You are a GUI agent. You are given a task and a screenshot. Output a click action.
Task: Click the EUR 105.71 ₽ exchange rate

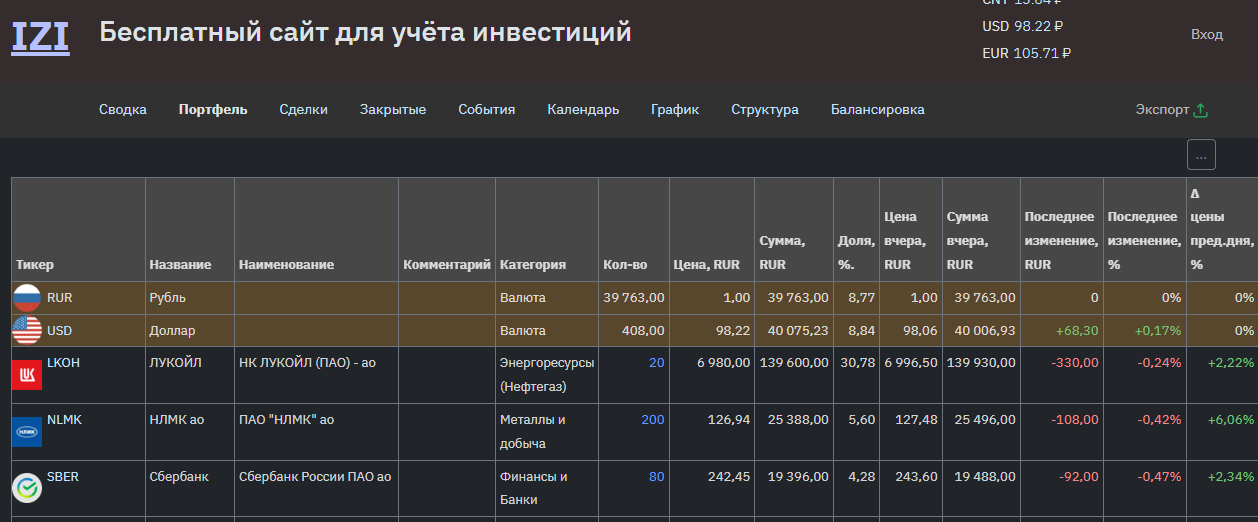click(1027, 54)
